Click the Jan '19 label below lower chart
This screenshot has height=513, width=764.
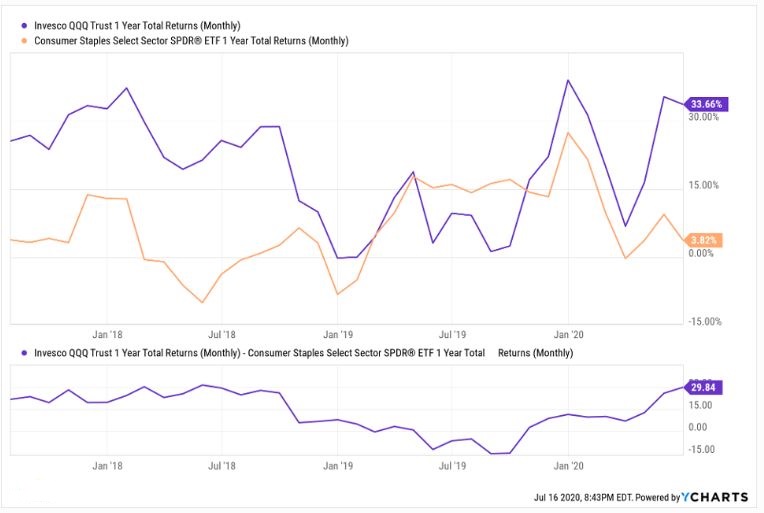click(x=338, y=466)
